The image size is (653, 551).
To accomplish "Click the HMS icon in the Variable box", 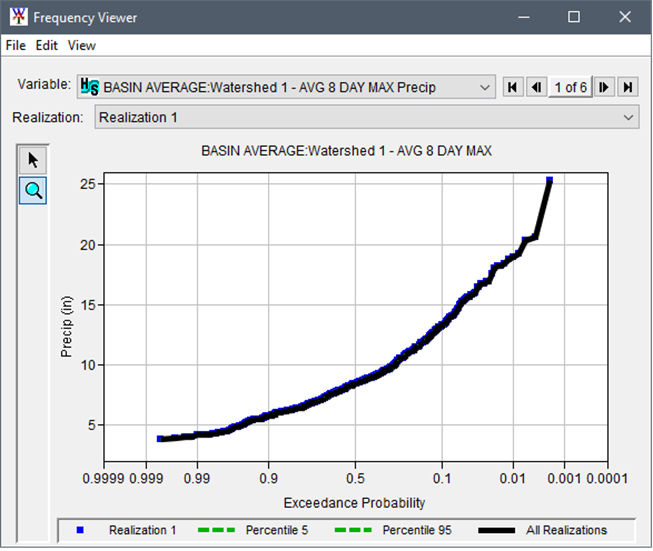I will point(90,87).
